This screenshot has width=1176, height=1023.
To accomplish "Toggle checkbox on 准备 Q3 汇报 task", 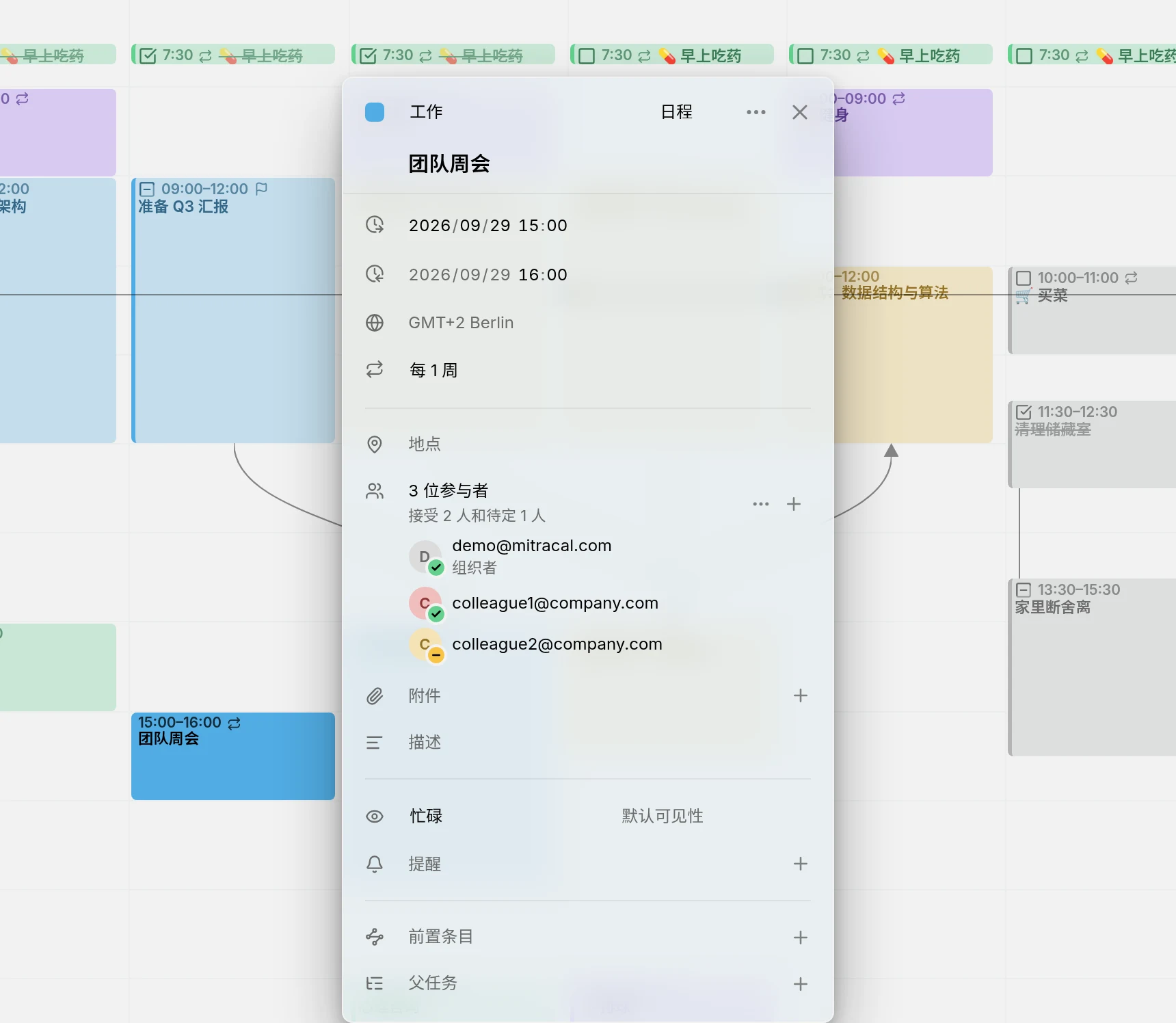I will pos(147,189).
